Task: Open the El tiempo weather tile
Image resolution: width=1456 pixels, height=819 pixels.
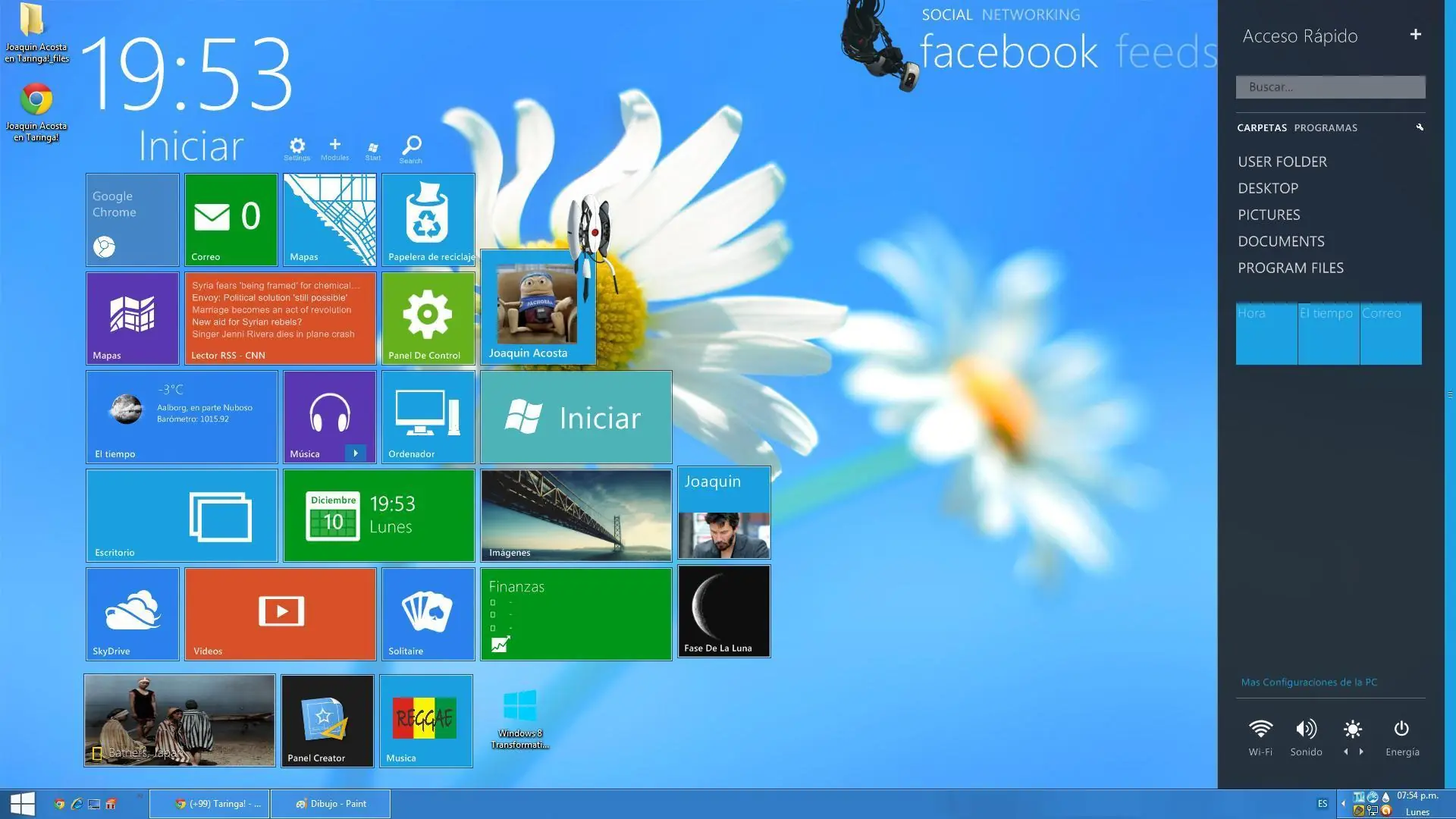Action: (182, 417)
